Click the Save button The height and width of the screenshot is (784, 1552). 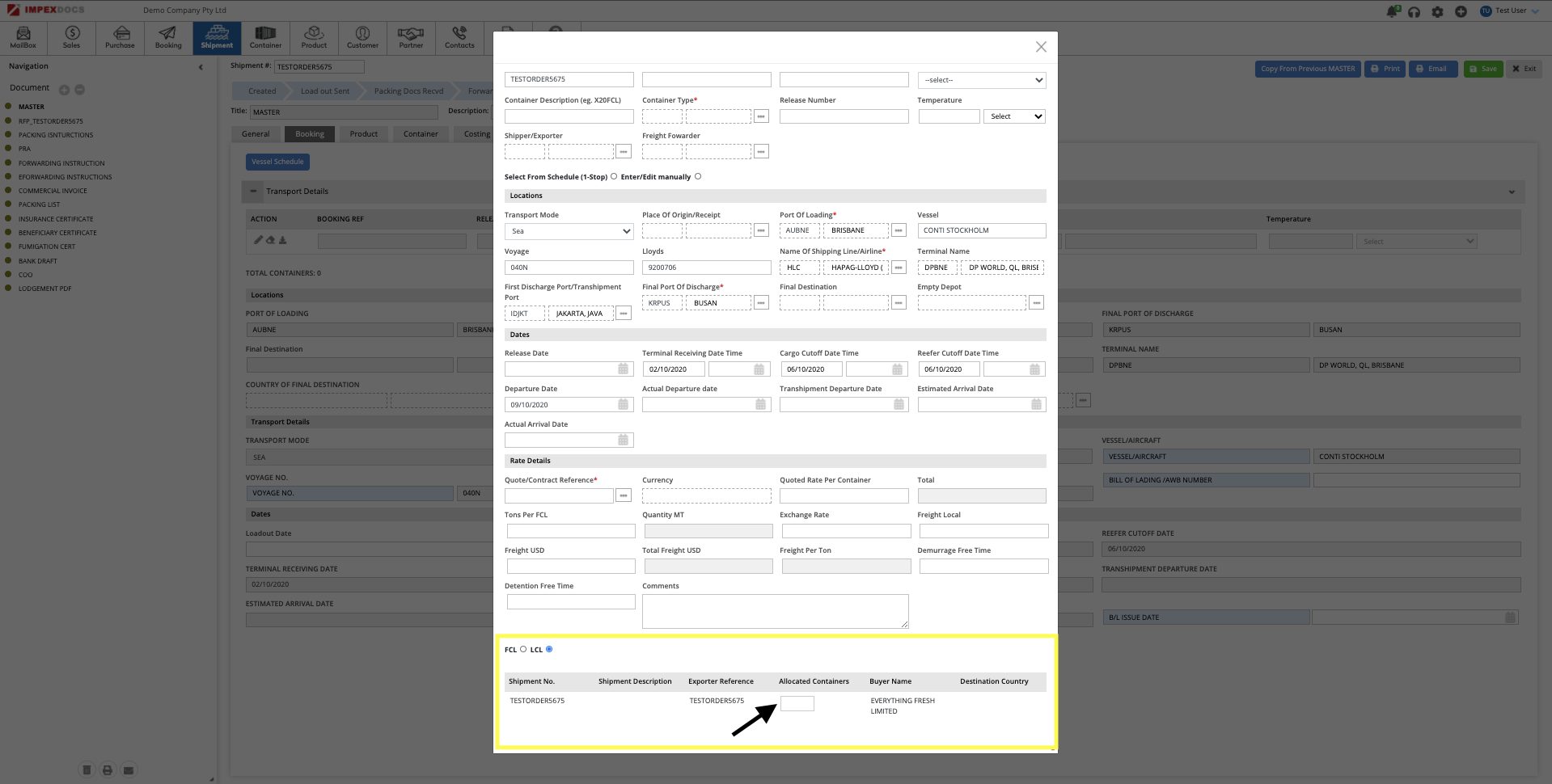pos(1483,69)
